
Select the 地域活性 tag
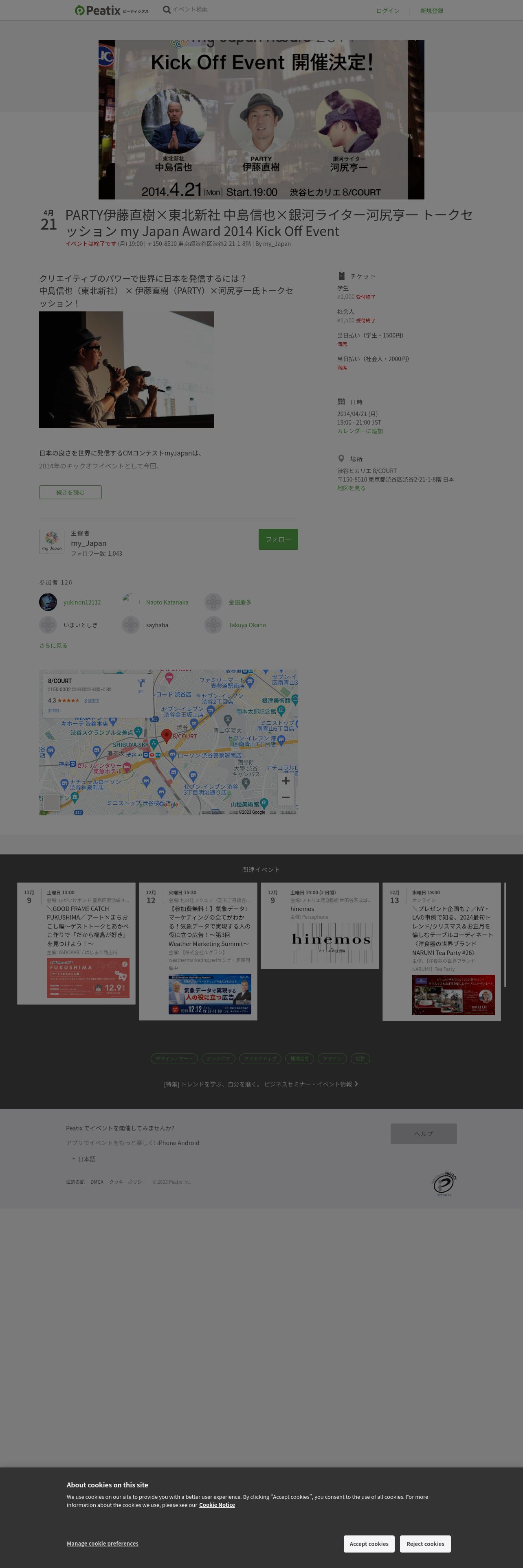(x=299, y=1058)
